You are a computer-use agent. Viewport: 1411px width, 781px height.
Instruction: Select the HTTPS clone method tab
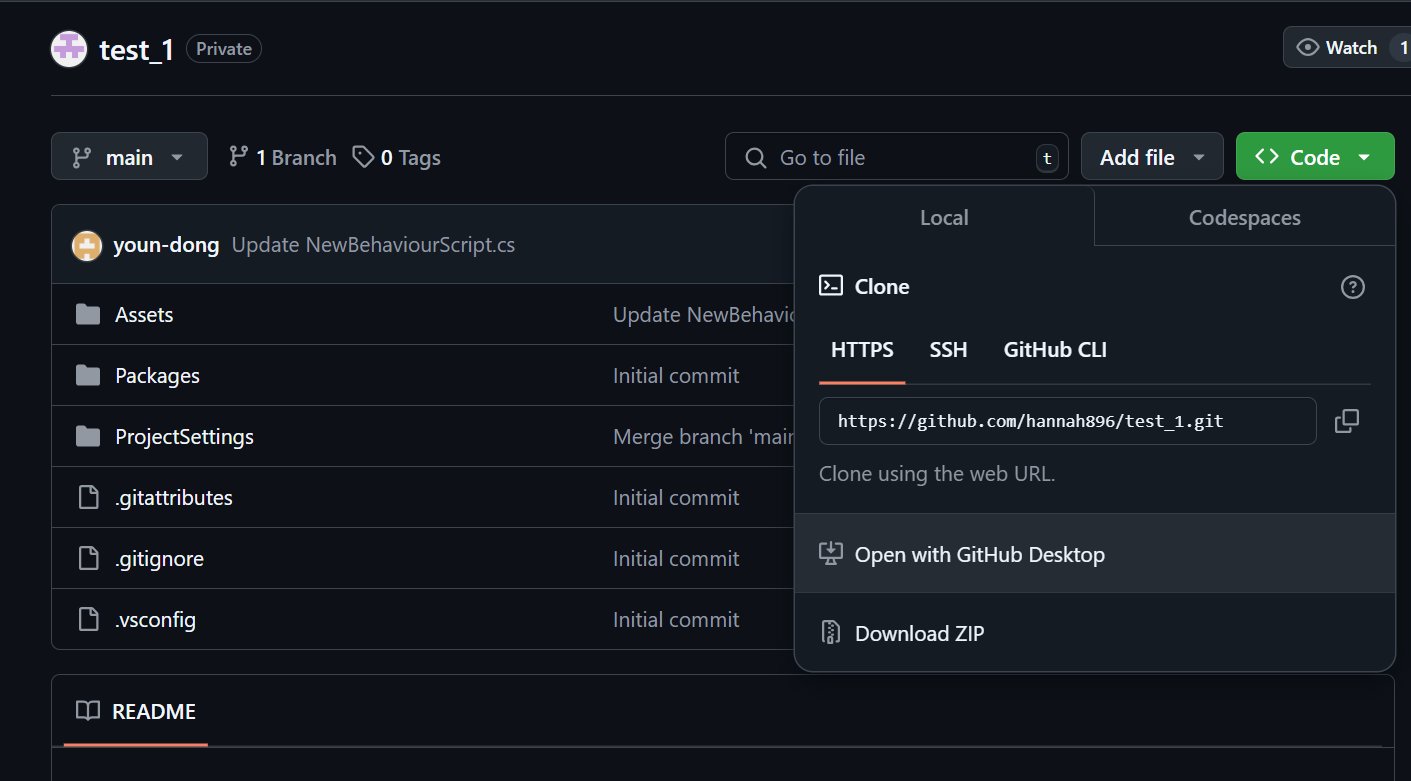(862, 350)
